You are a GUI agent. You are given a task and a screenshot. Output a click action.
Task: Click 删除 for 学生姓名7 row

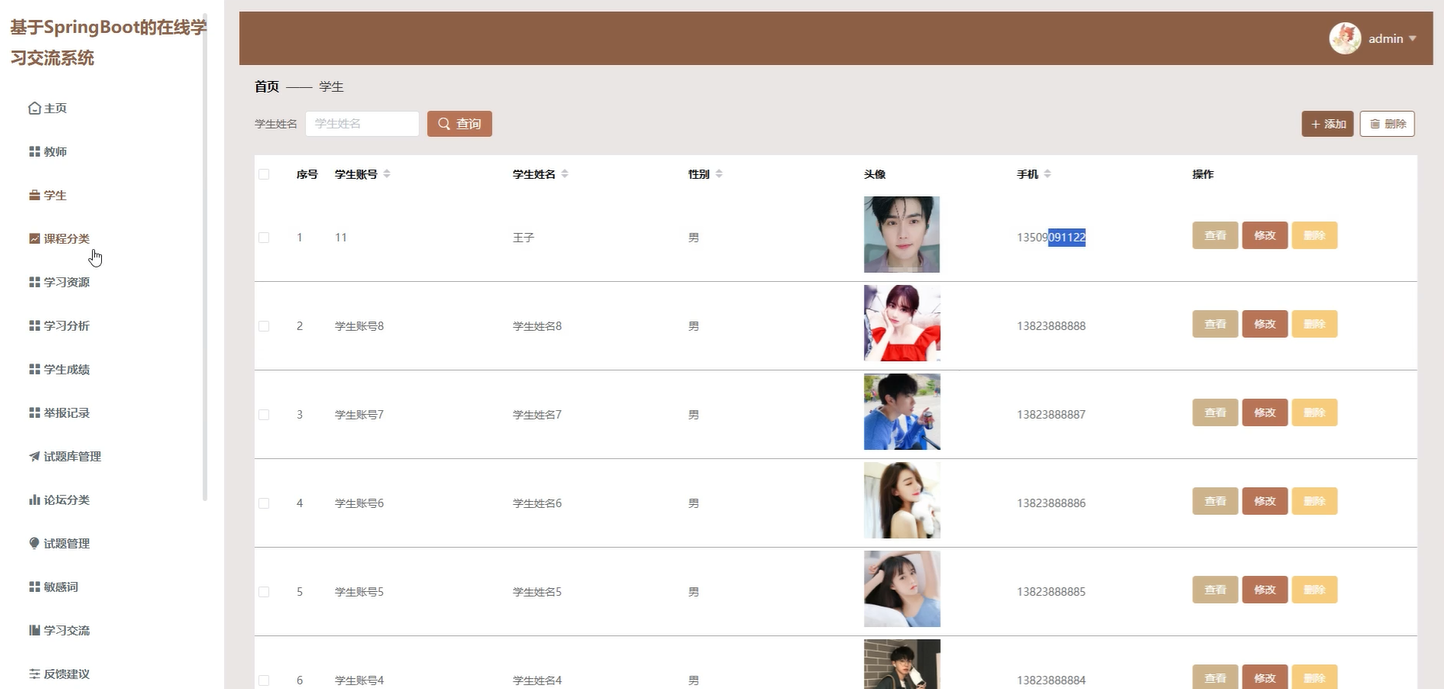click(x=1315, y=412)
